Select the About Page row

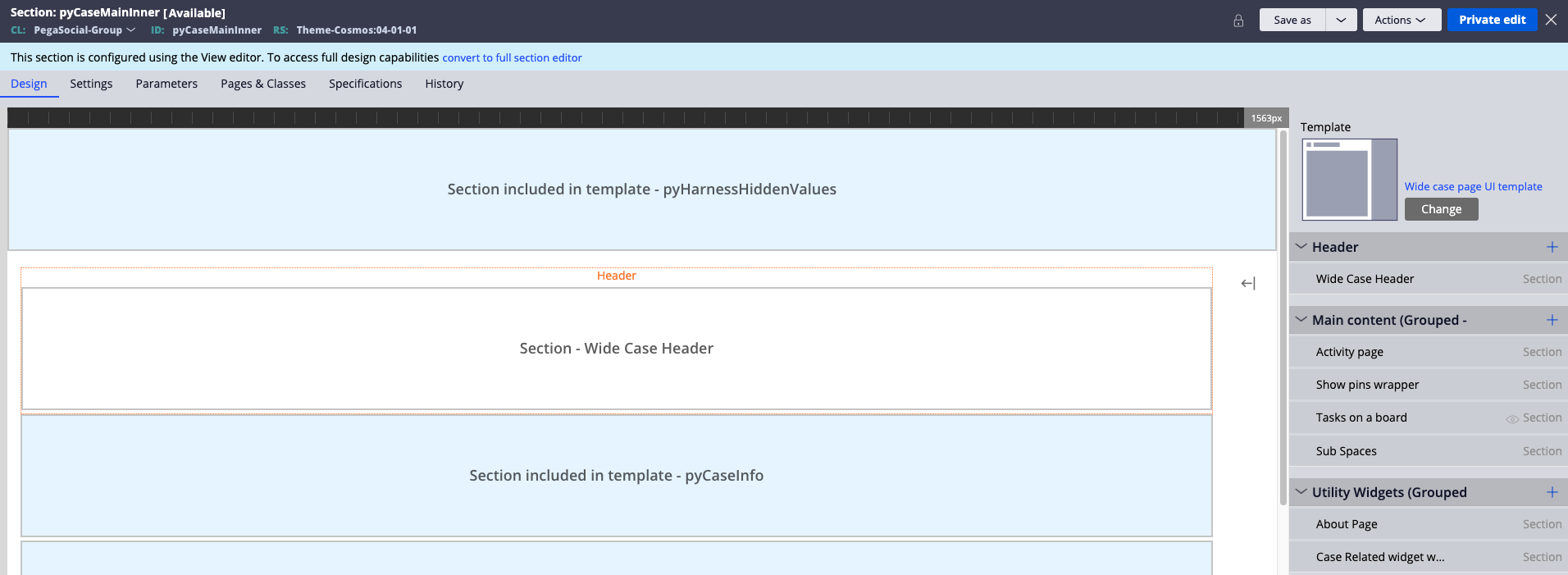1429,524
